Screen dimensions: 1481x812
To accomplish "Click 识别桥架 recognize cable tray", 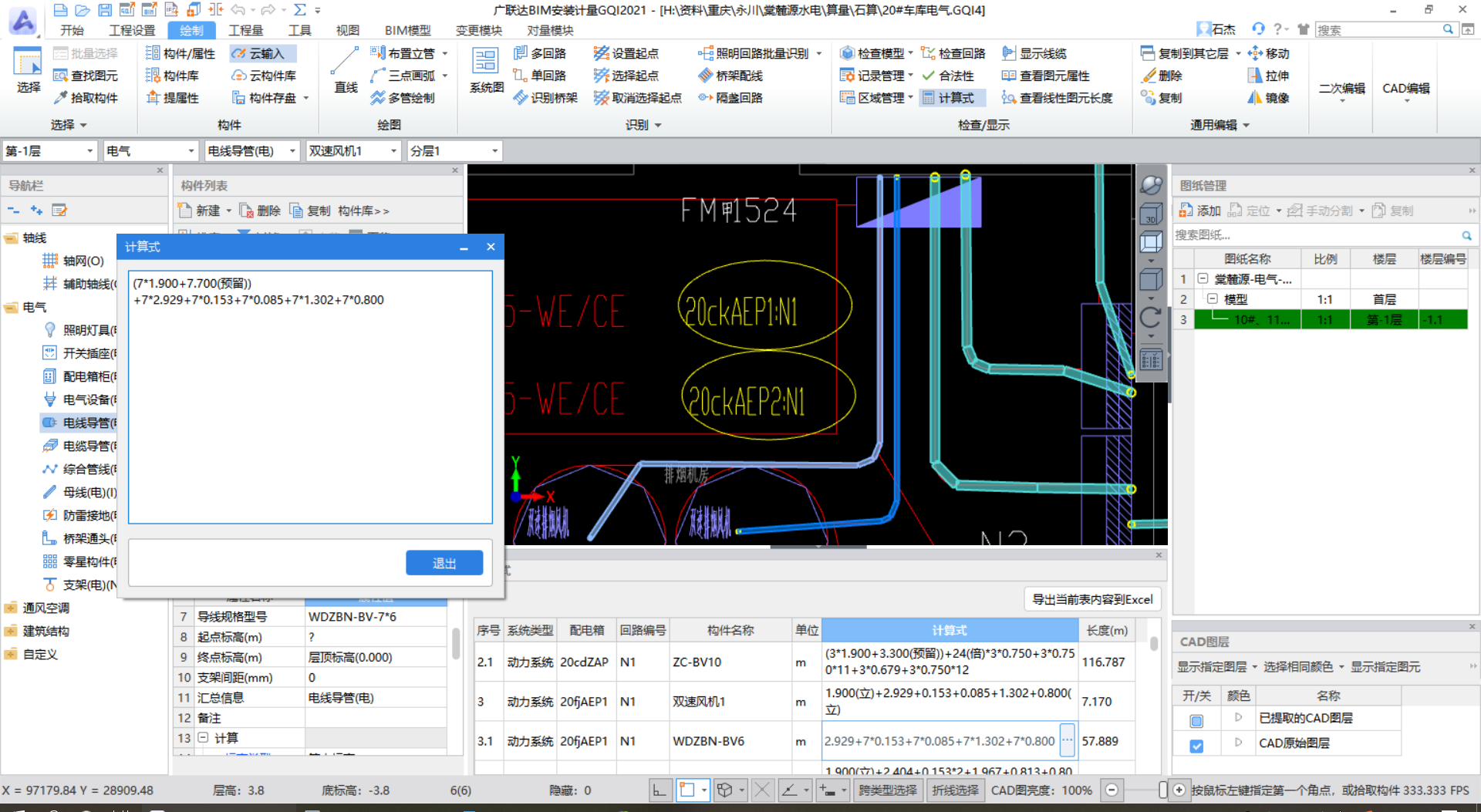I will (x=545, y=98).
